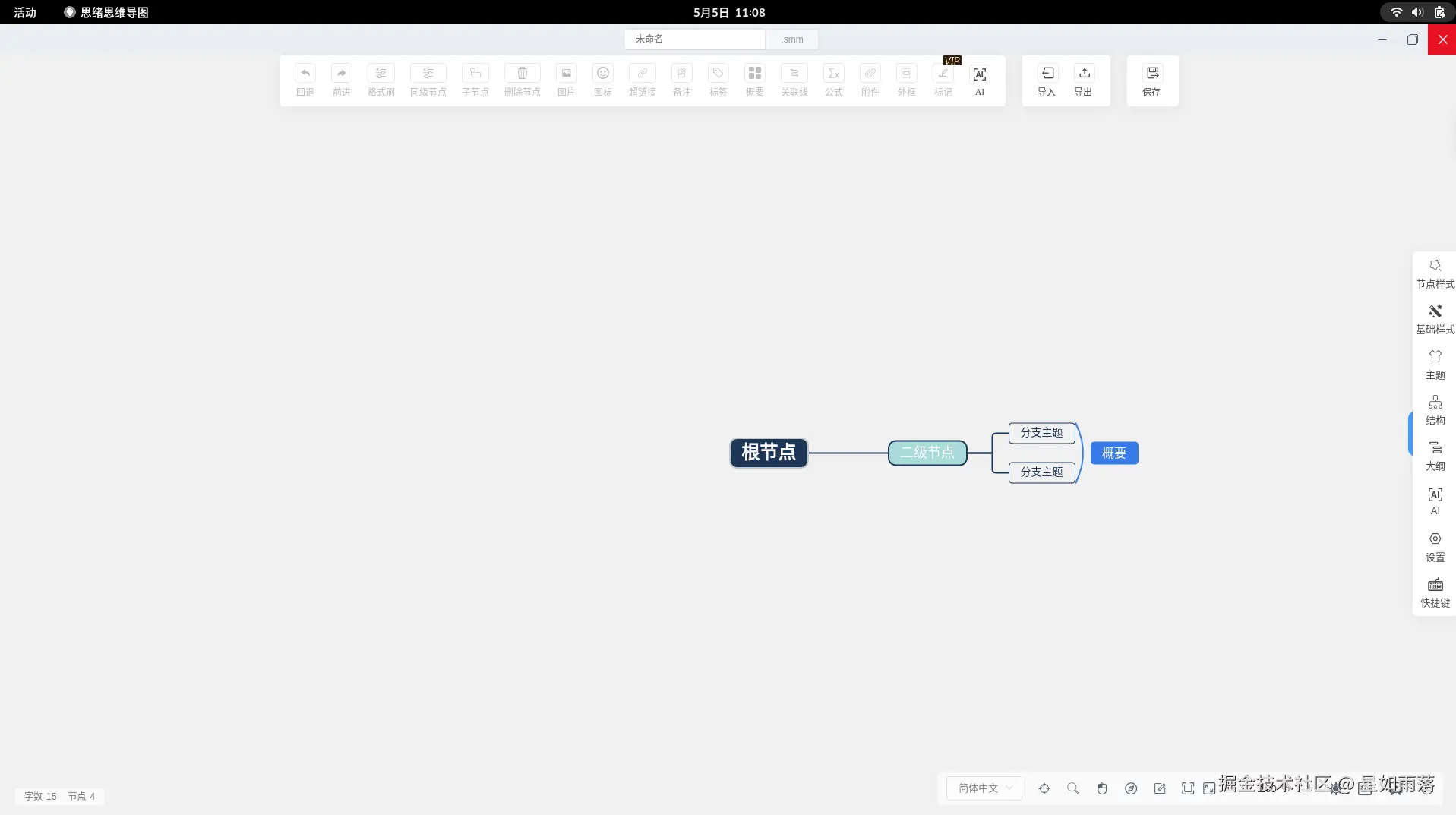Select the 二级节点 node
Image resolution: width=1456 pixels, height=815 pixels.
tap(927, 453)
